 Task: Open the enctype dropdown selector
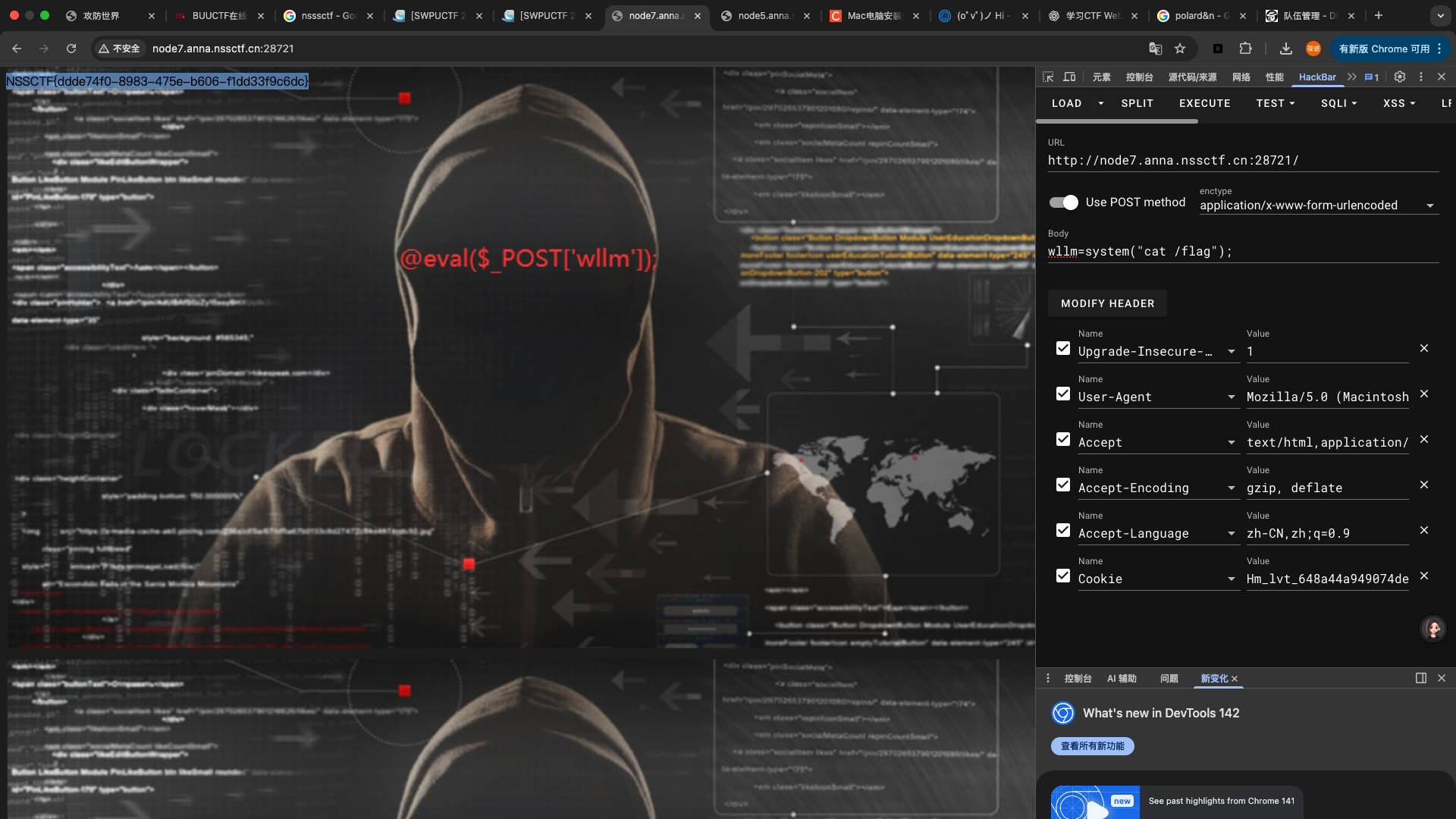[x=1319, y=206]
